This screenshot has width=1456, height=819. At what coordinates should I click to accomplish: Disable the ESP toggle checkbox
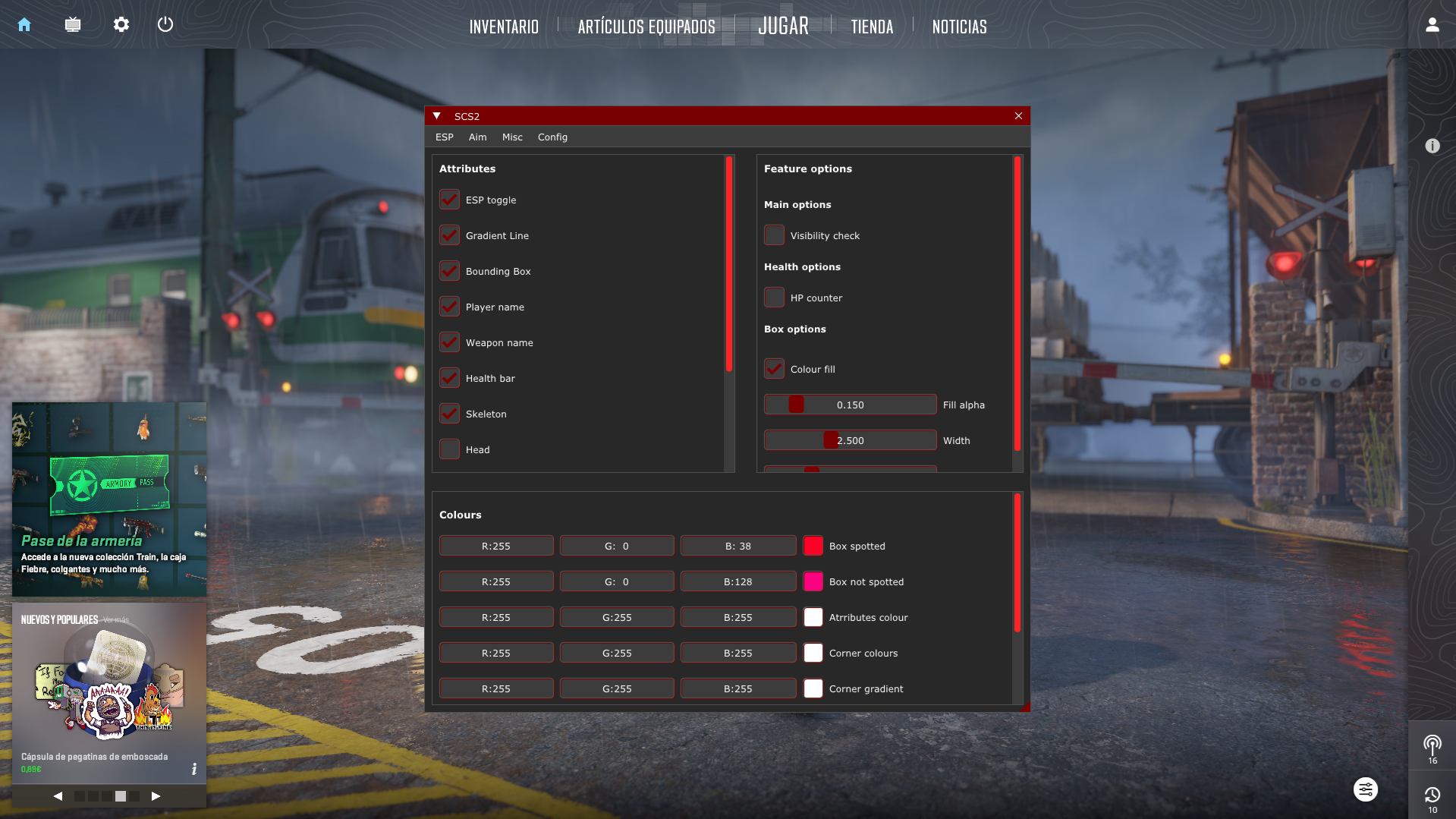click(449, 200)
